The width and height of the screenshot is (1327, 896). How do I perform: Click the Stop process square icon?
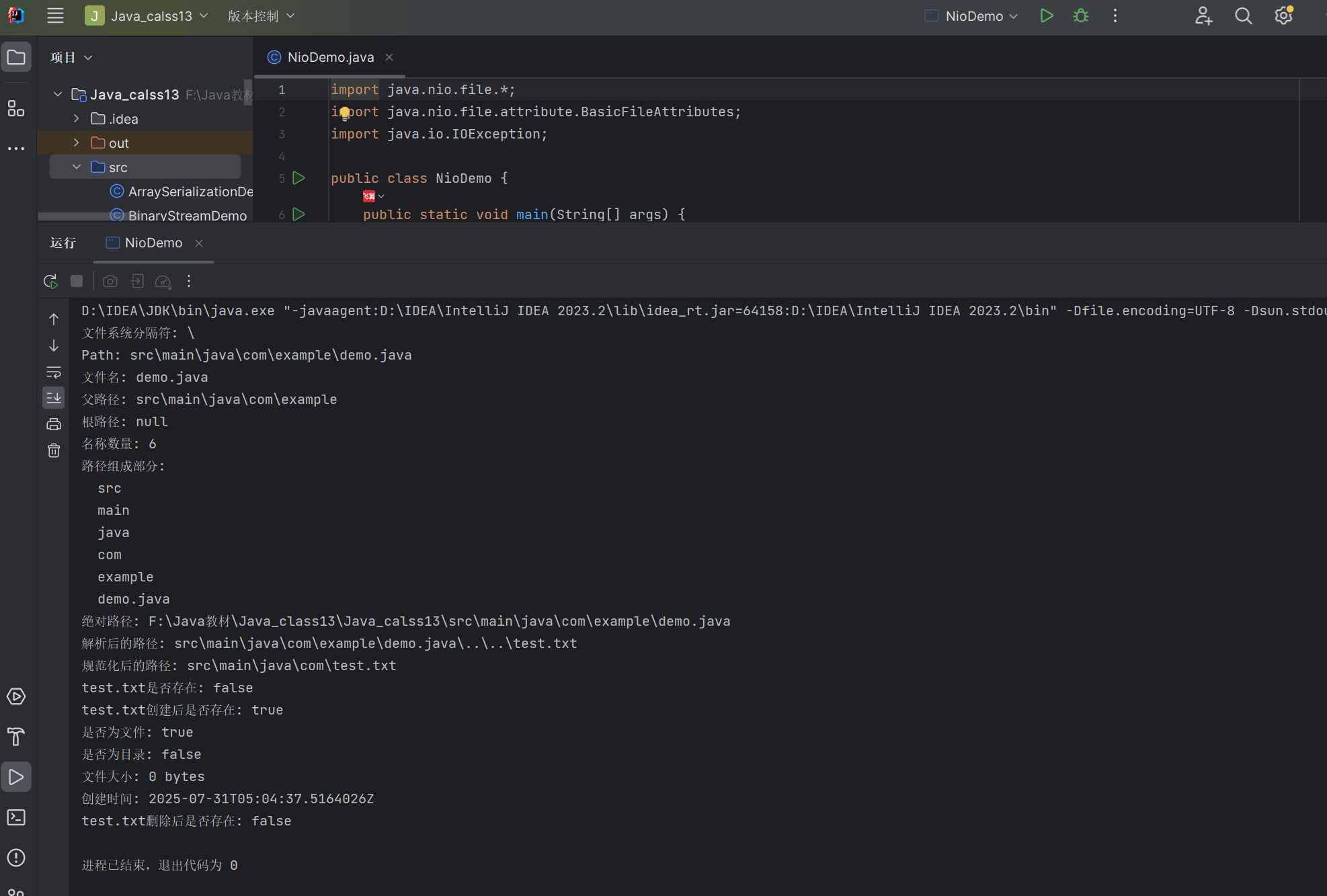click(77, 281)
